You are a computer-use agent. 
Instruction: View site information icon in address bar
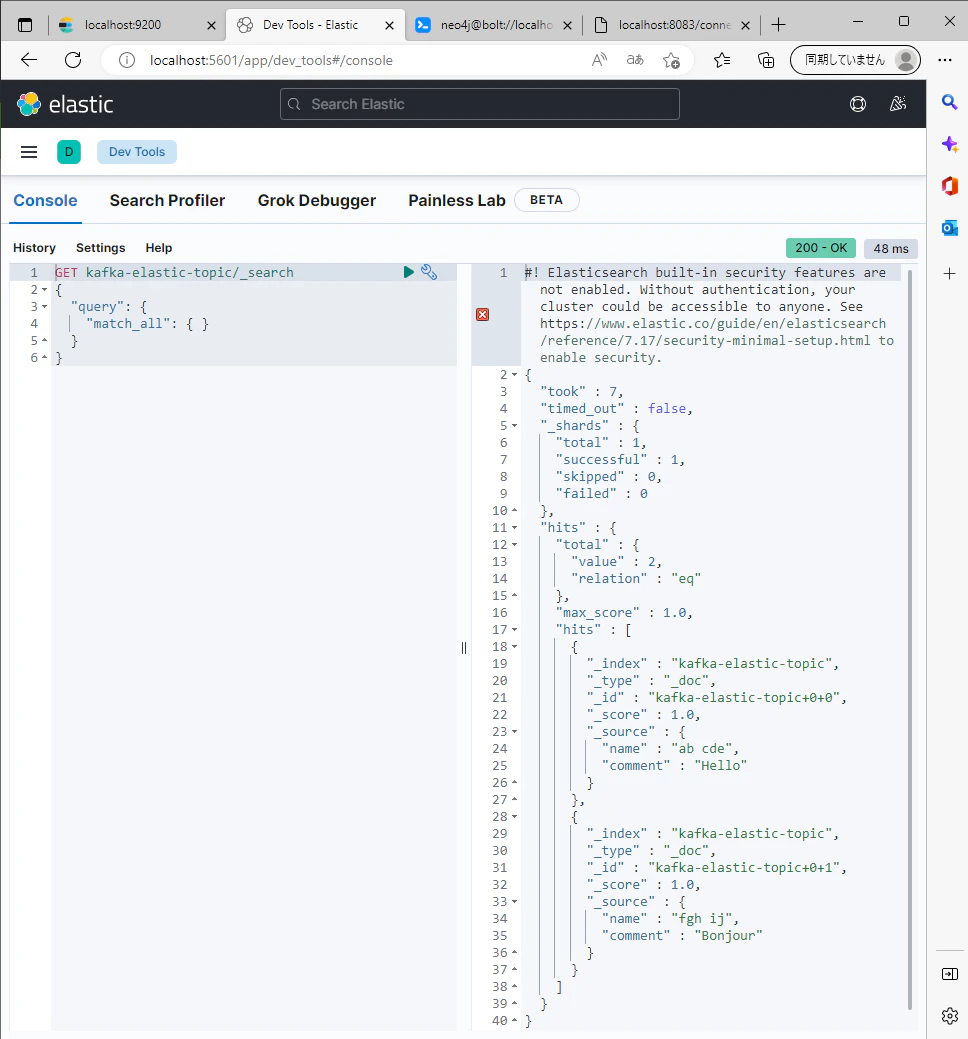(x=127, y=60)
